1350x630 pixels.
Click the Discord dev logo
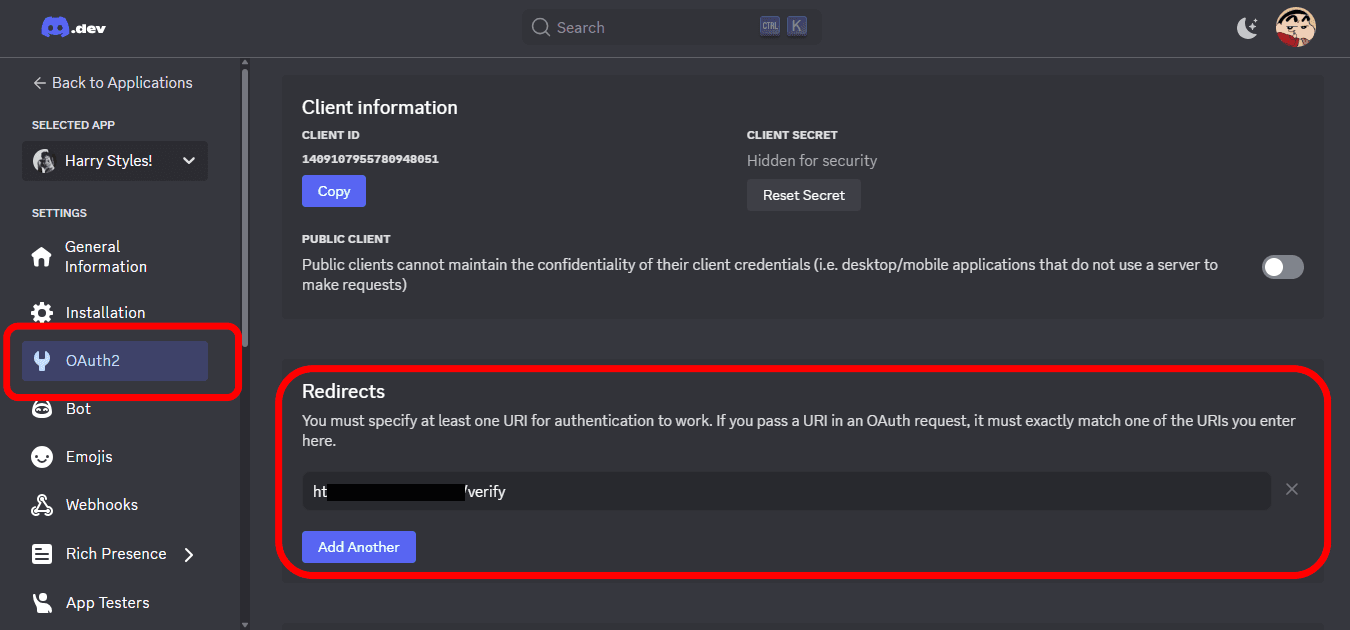click(73, 28)
